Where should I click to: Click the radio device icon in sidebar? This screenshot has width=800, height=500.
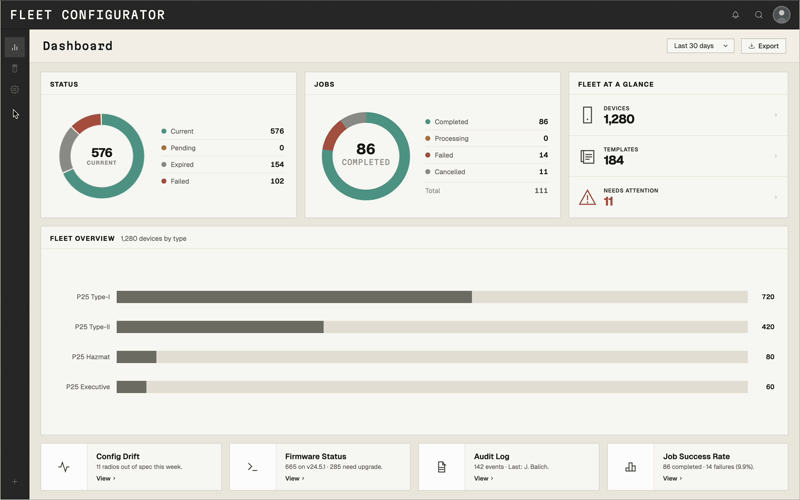(14, 69)
